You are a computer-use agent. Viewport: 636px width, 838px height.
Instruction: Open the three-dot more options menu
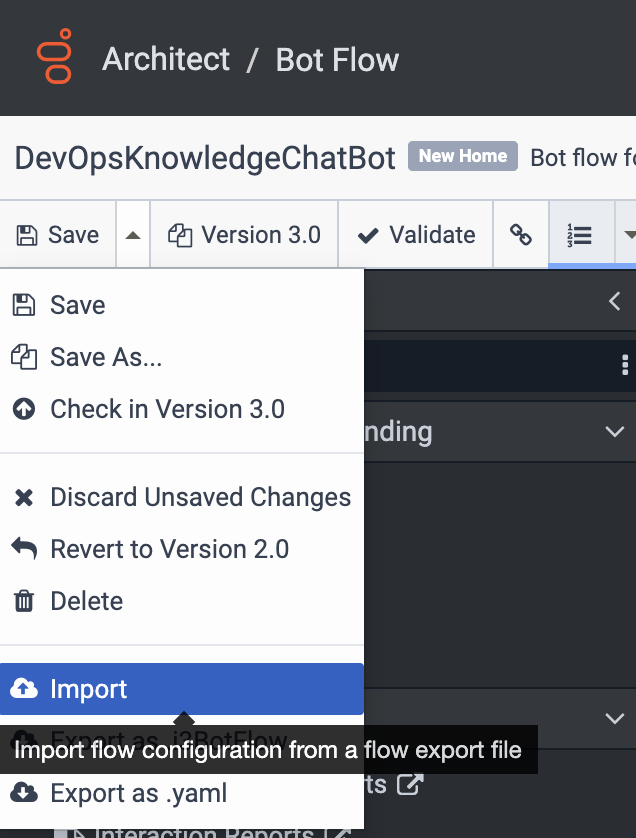tap(625, 365)
